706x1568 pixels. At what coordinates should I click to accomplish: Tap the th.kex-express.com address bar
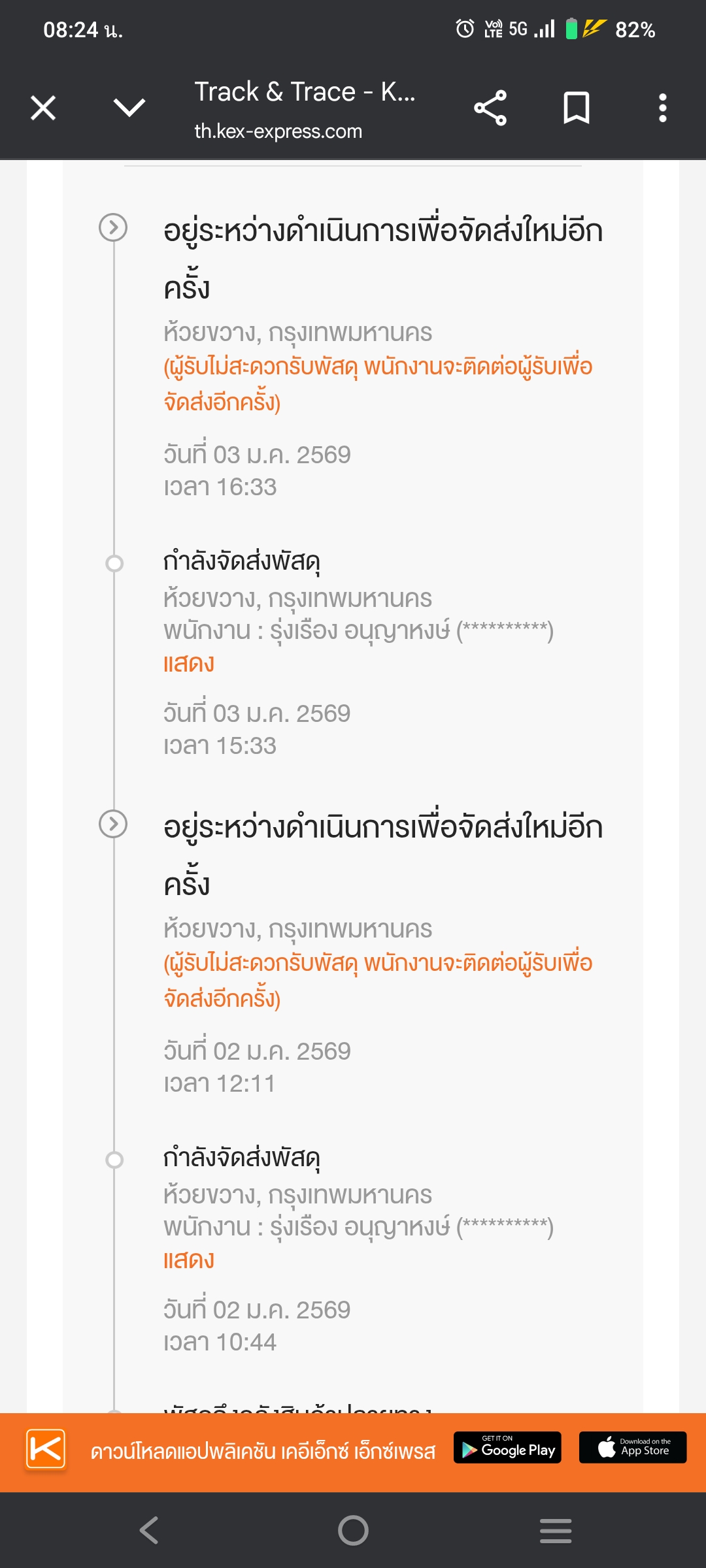click(x=278, y=131)
